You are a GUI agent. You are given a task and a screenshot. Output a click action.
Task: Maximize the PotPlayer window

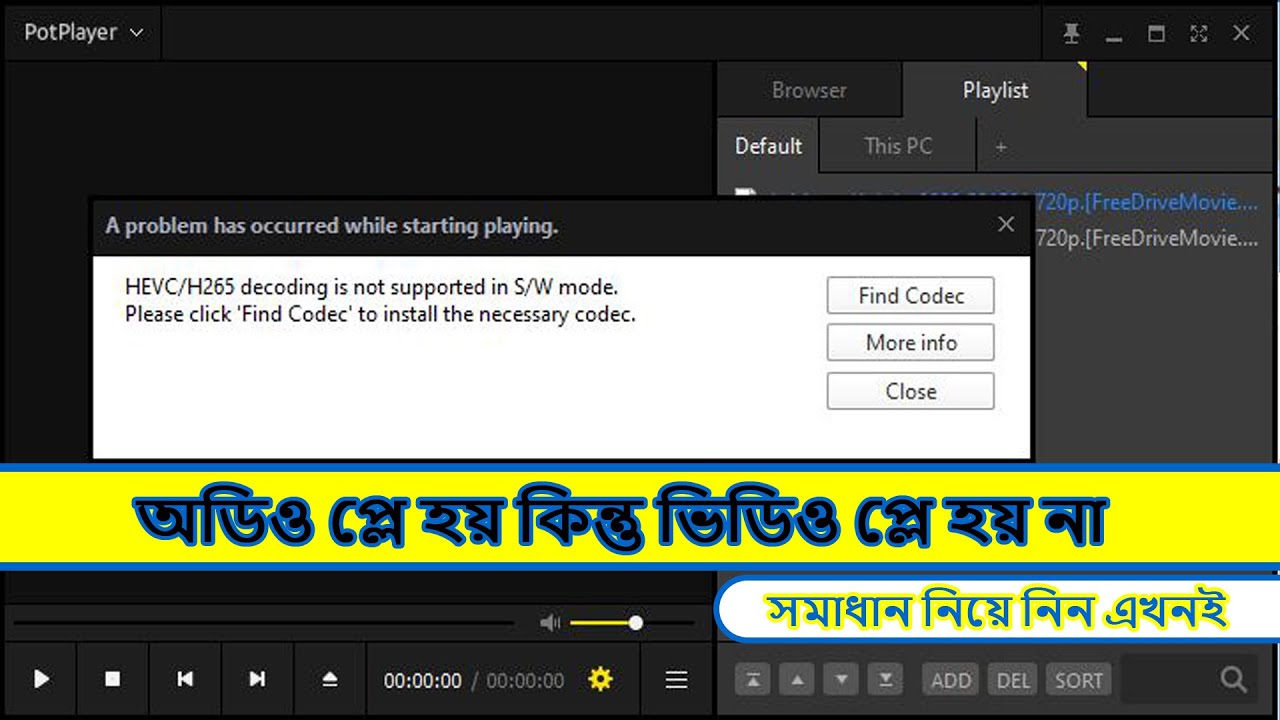[1157, 33]
